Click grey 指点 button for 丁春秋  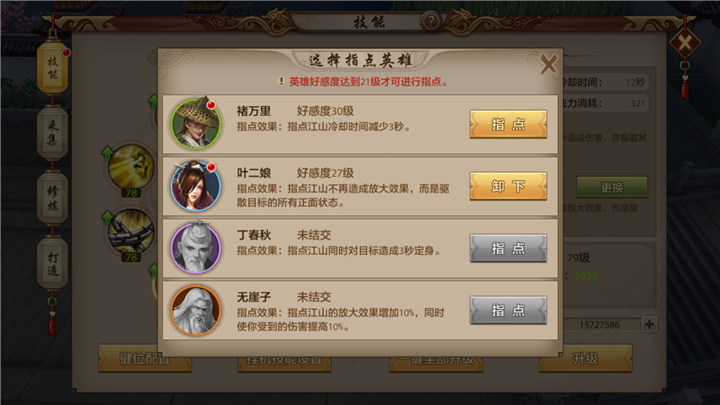[x=508, y=248]
